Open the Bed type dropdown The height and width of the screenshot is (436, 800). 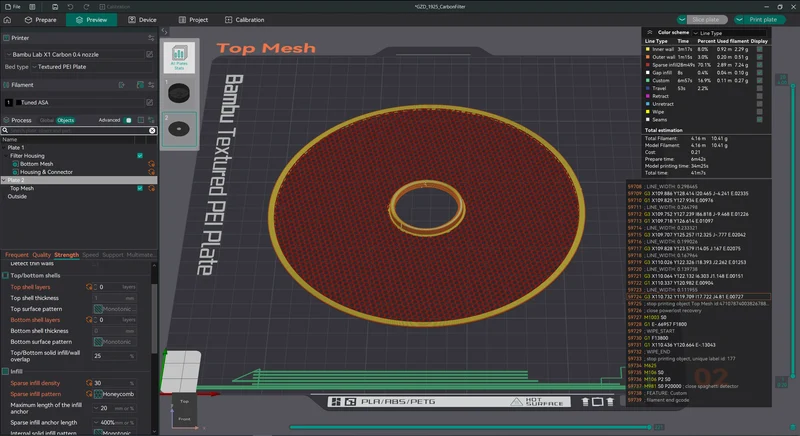[x=92, y=67]
